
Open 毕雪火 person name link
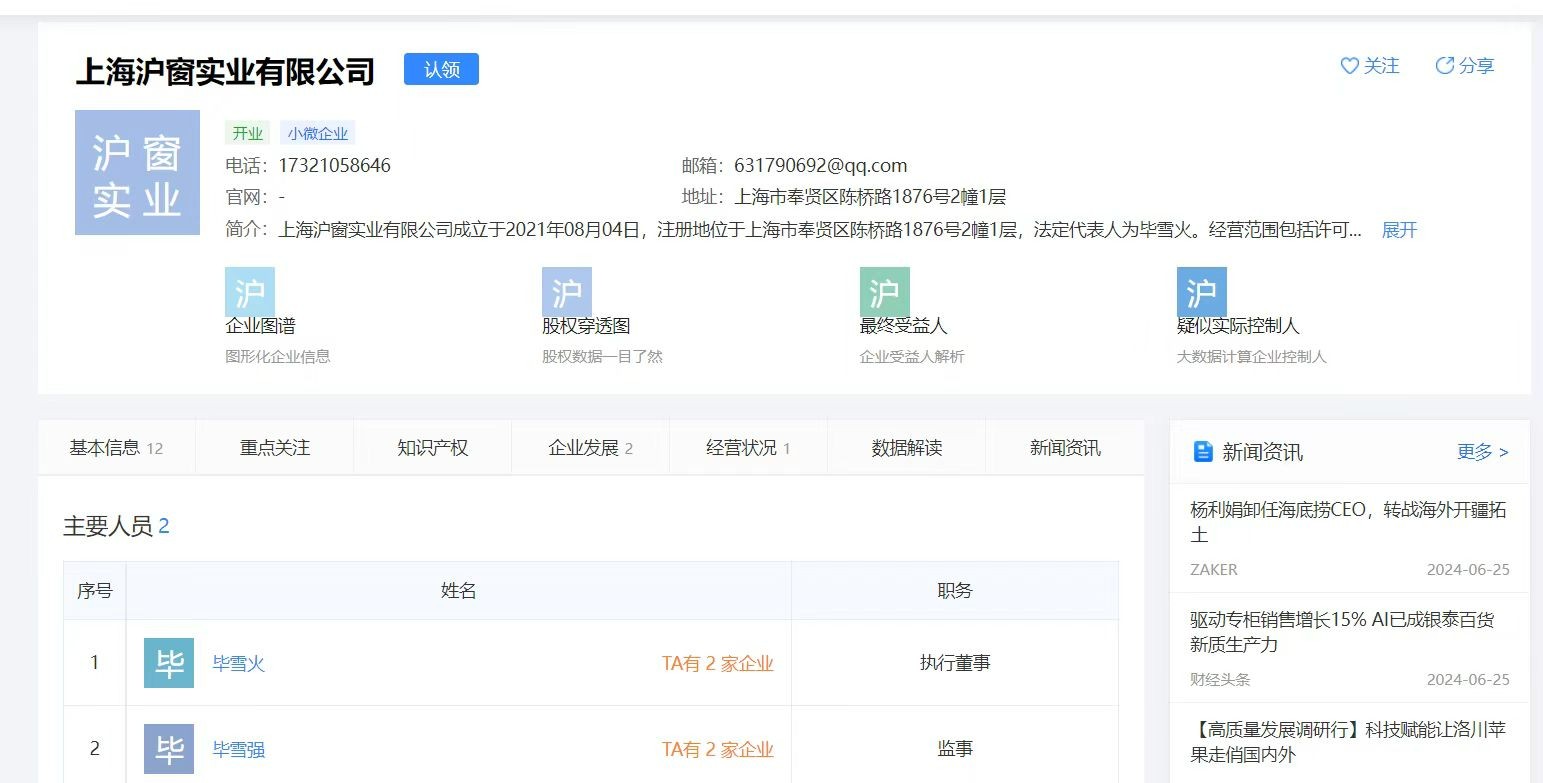(x=239, y=663)
